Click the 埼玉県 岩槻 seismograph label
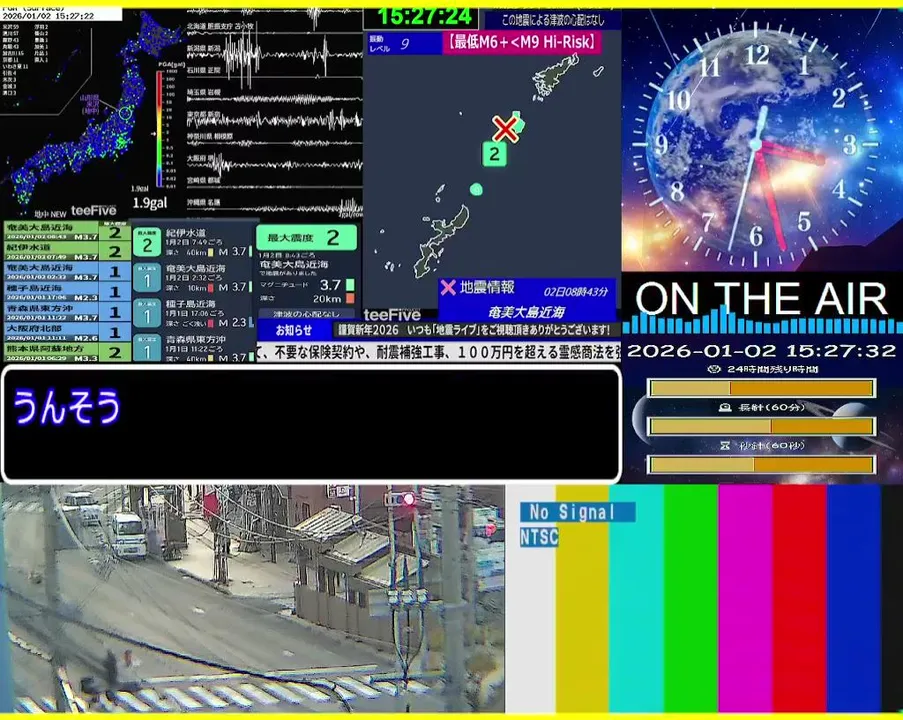 coord(204,92)
